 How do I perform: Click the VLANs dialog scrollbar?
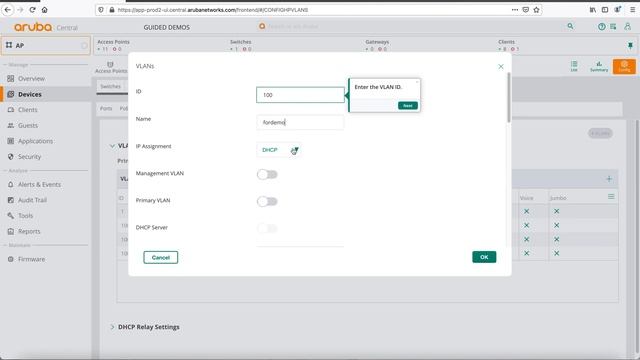[509, 98]
